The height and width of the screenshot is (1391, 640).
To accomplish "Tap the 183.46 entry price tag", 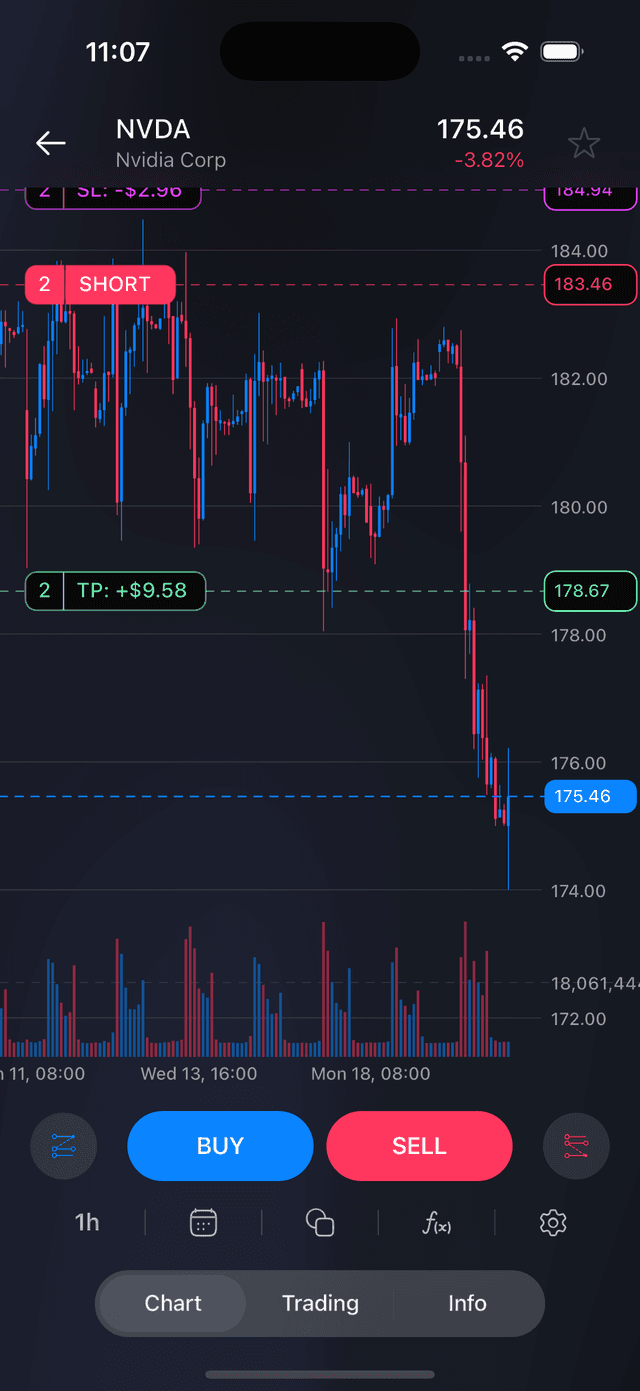I will tap(590, 284).
